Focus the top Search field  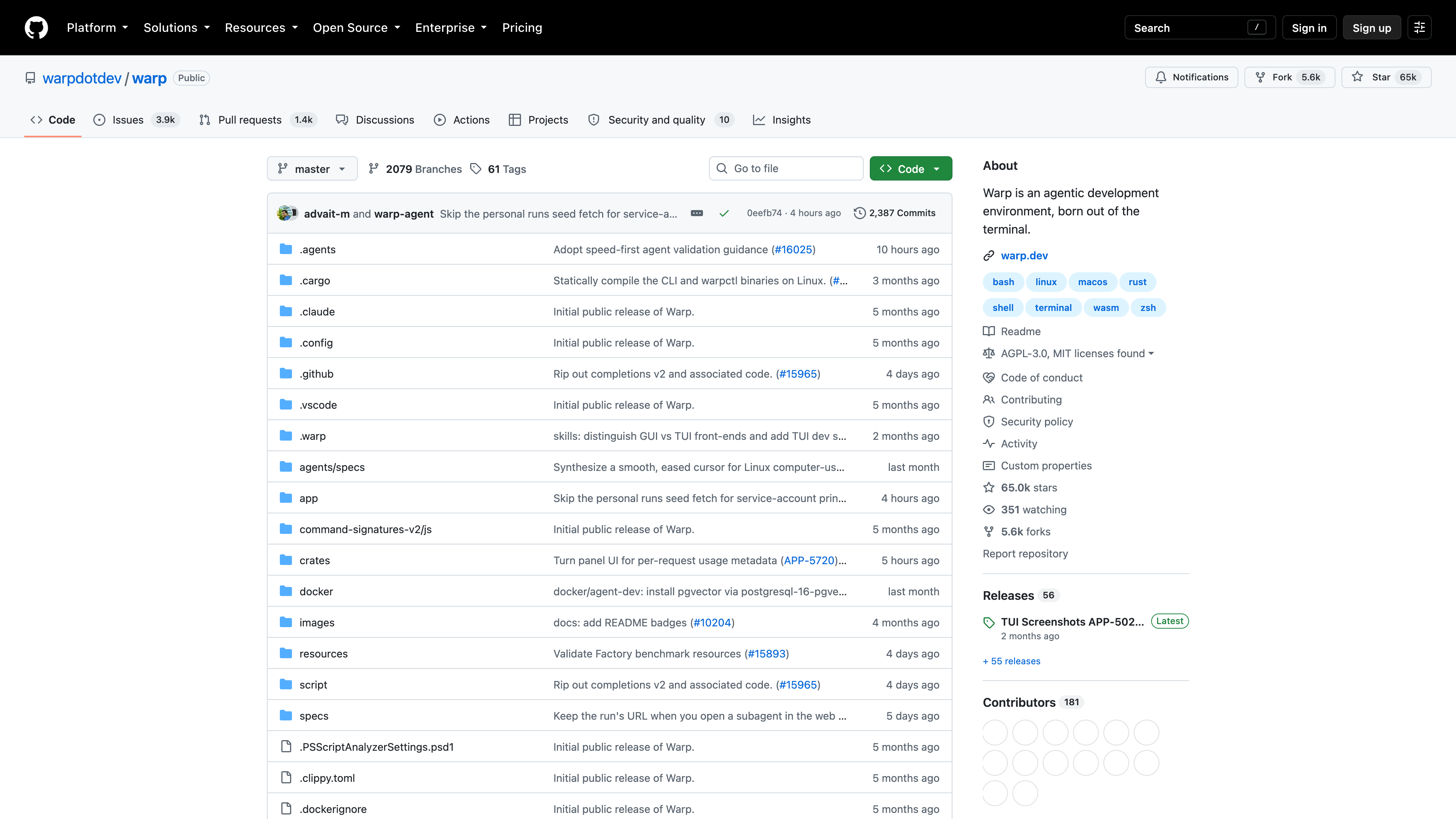[x=1200, y=28]
